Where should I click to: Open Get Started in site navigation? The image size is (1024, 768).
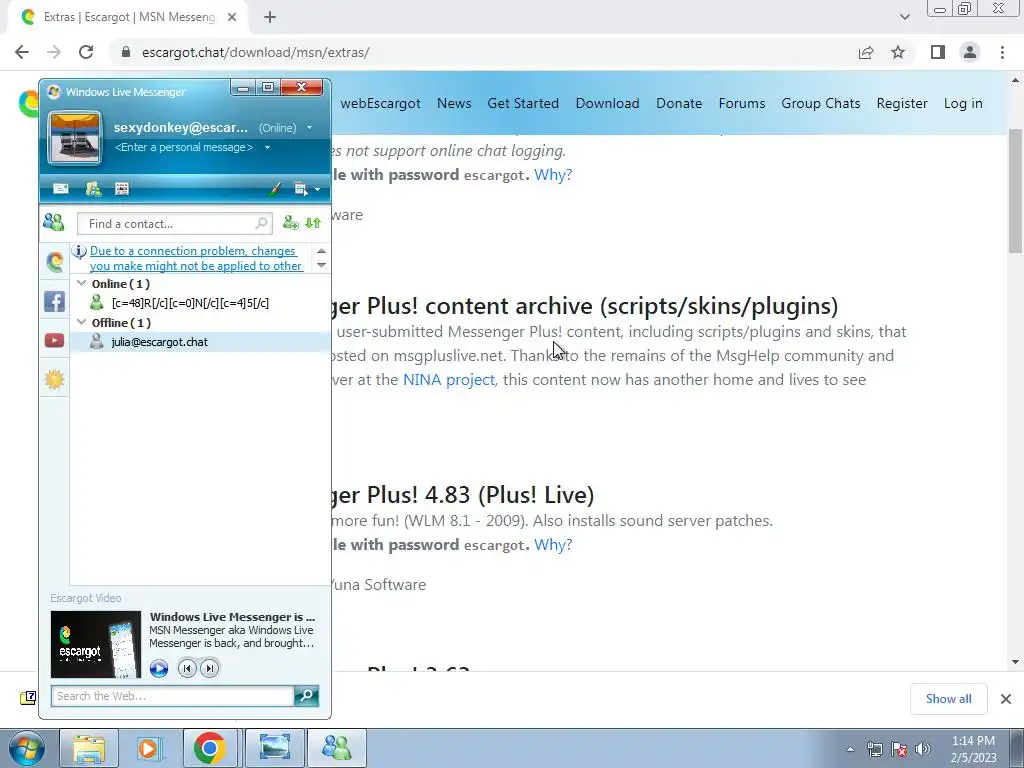tap(523, 103)
